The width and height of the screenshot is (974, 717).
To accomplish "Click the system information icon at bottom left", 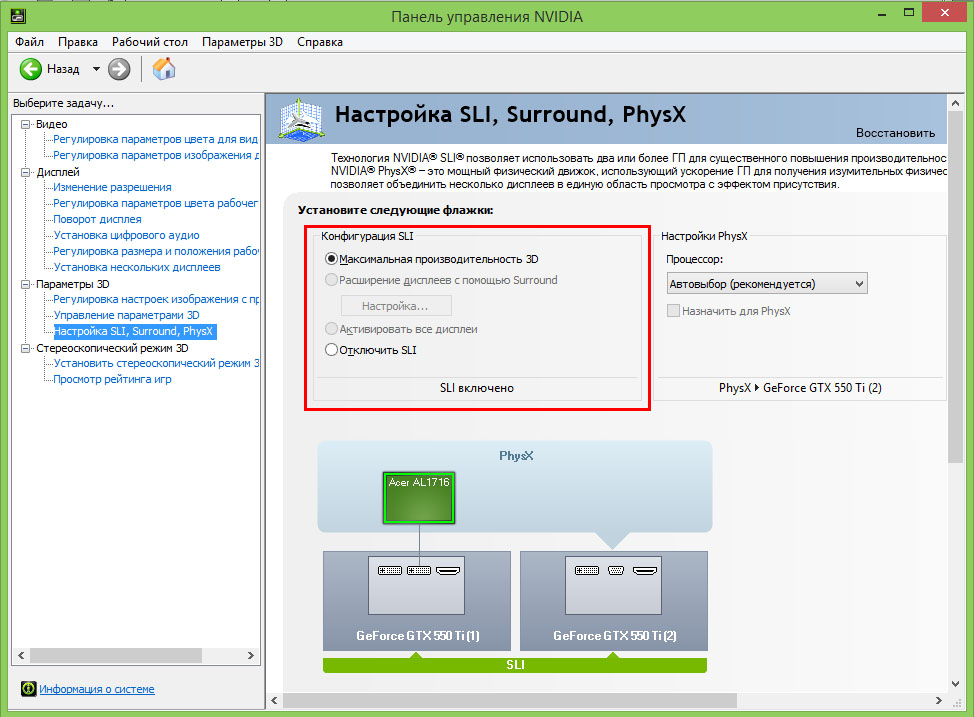I will click(x=28, y=689).
